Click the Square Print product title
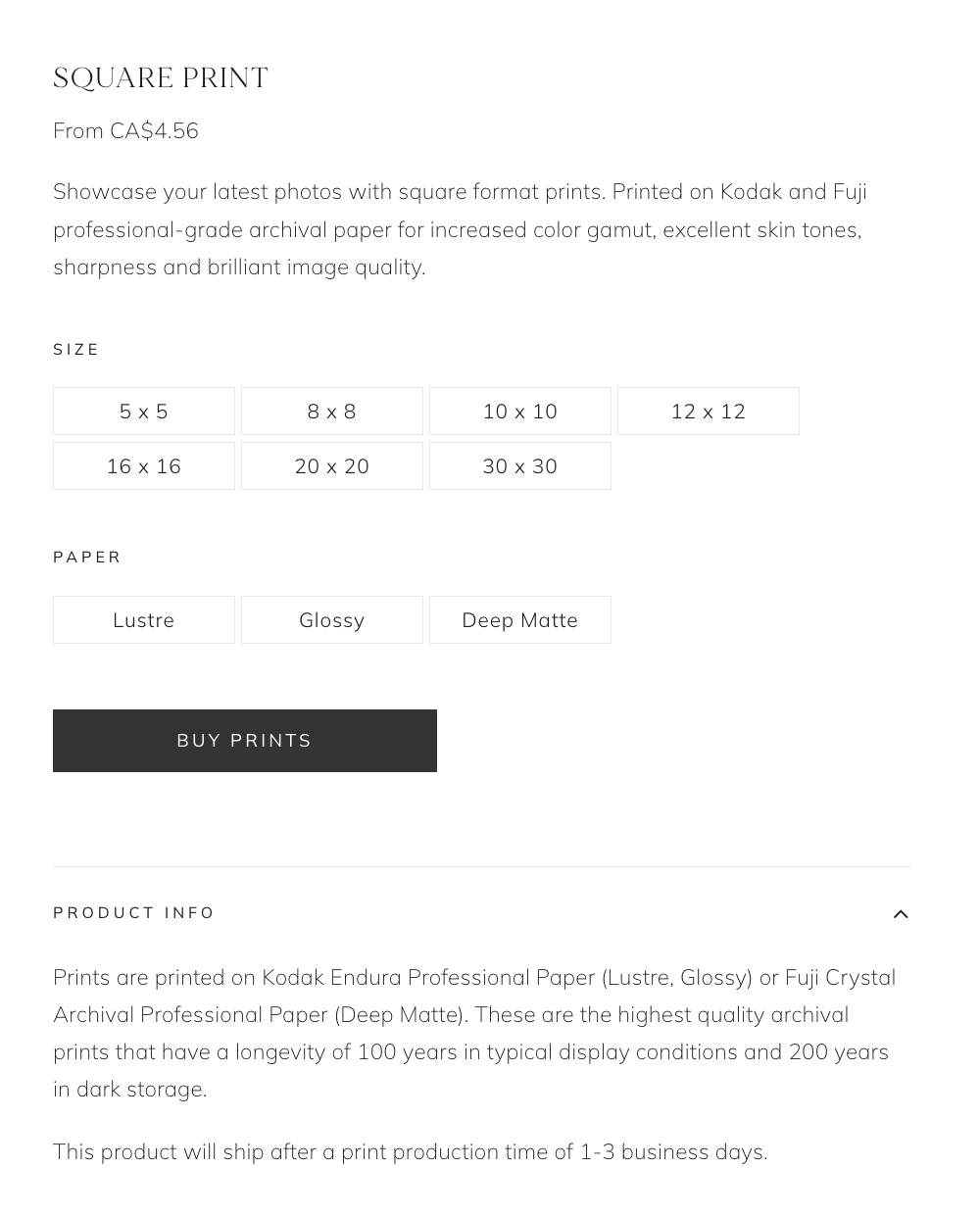Image resolution: width=980 pixels, height=1217 pixels. click(x=161, y=78)
